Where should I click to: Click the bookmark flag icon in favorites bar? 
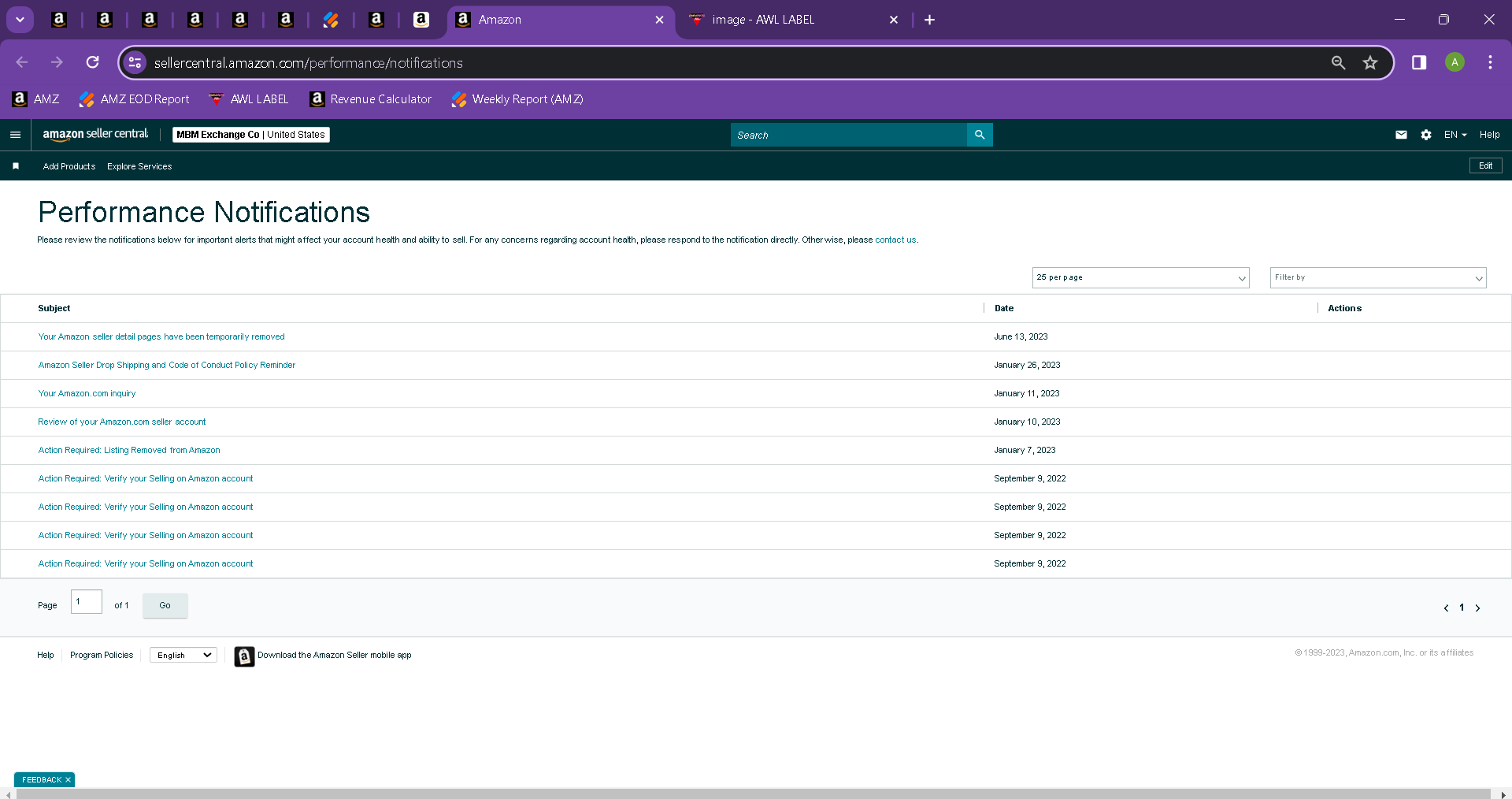[16, 166]
